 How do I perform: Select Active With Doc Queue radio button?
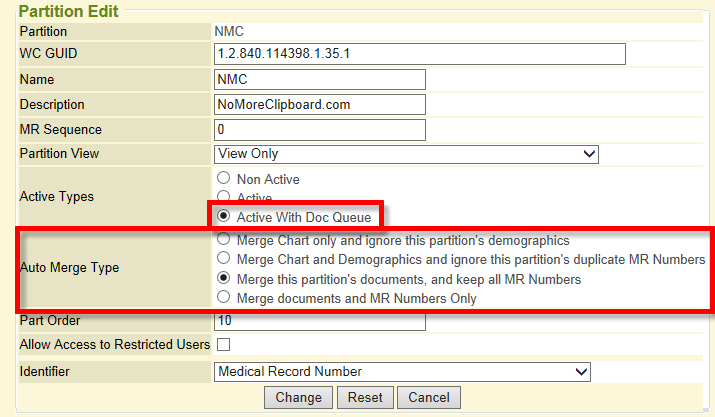pyautogui.click(x=224, y=216)
